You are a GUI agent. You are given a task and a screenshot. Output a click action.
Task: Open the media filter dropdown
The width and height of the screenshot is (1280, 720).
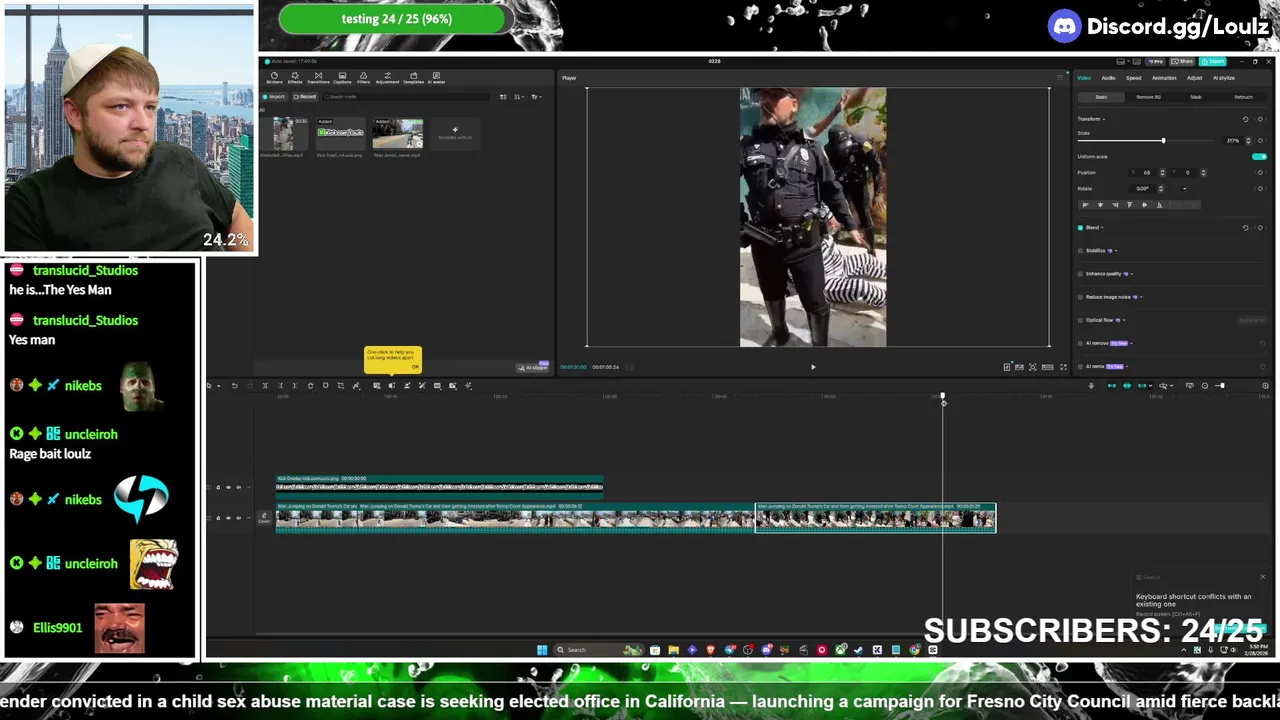[535, 97]
